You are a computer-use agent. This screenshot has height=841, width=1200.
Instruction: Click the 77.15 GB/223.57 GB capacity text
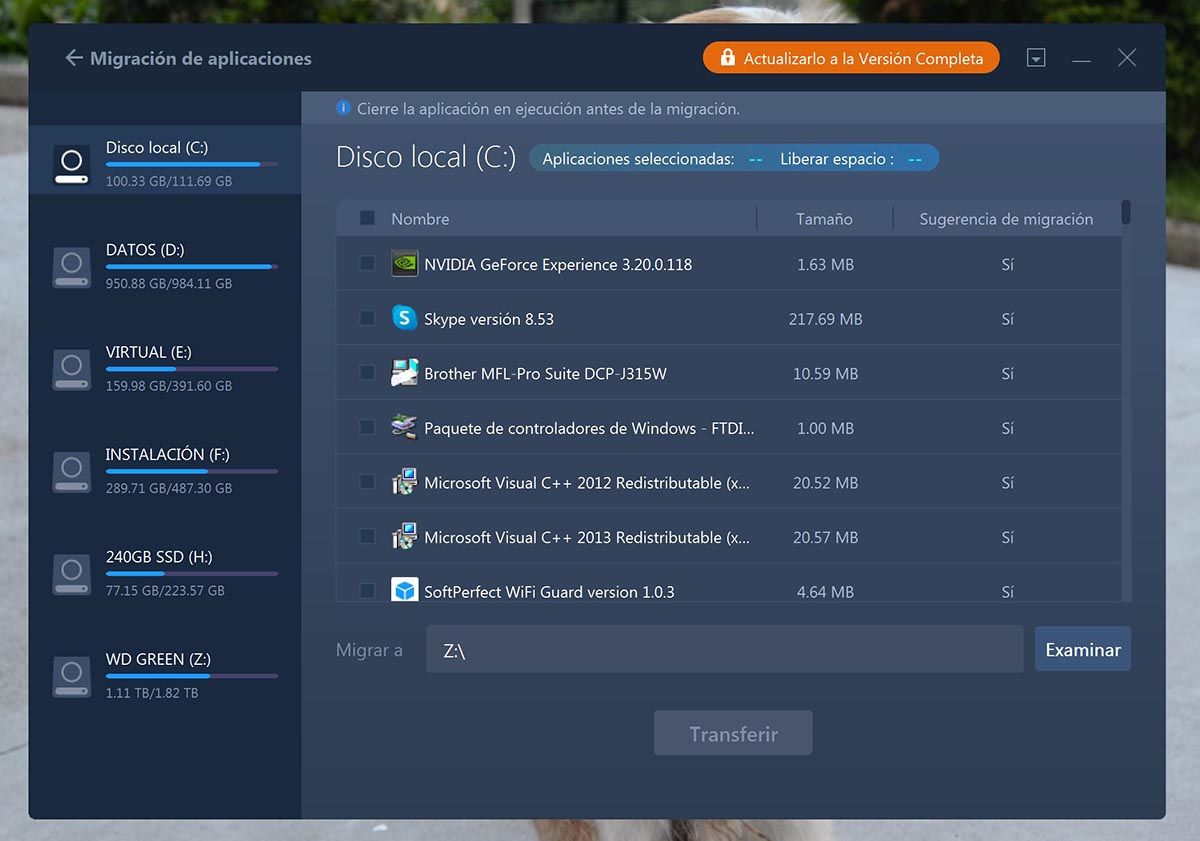pyautogui.click(x=165, y=590)
